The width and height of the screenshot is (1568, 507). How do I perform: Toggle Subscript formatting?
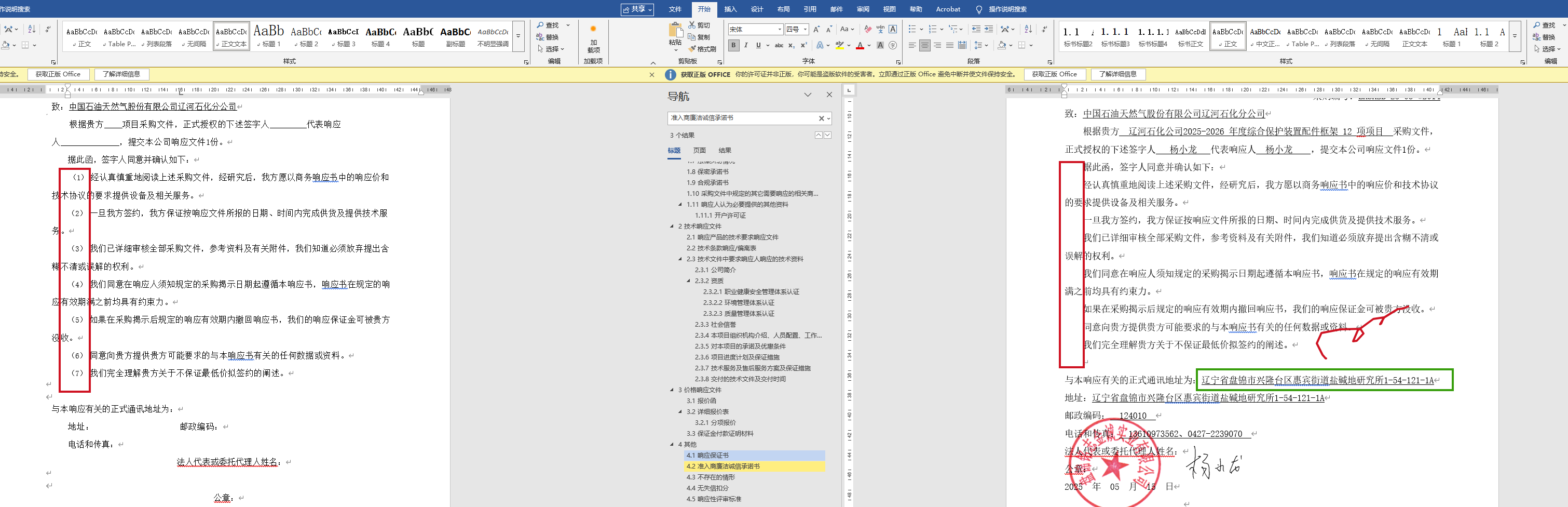tap(792, 45)
